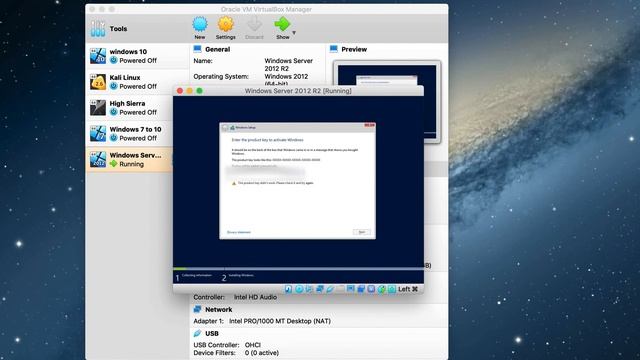This screenshot has height=360, width=640.
Task: Click the Network section icon
Action: pyautogui.click(x=198, y=309)
